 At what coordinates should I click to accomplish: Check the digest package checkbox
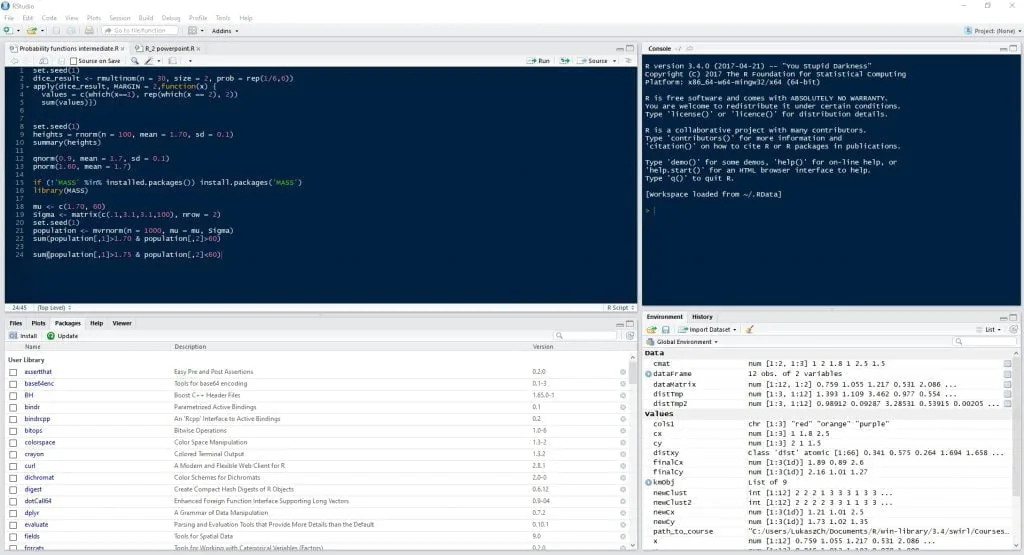(13, 490)
